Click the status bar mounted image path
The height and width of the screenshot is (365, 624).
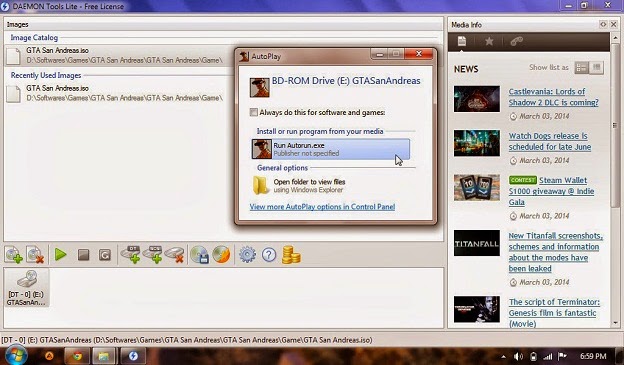point(187,340)
